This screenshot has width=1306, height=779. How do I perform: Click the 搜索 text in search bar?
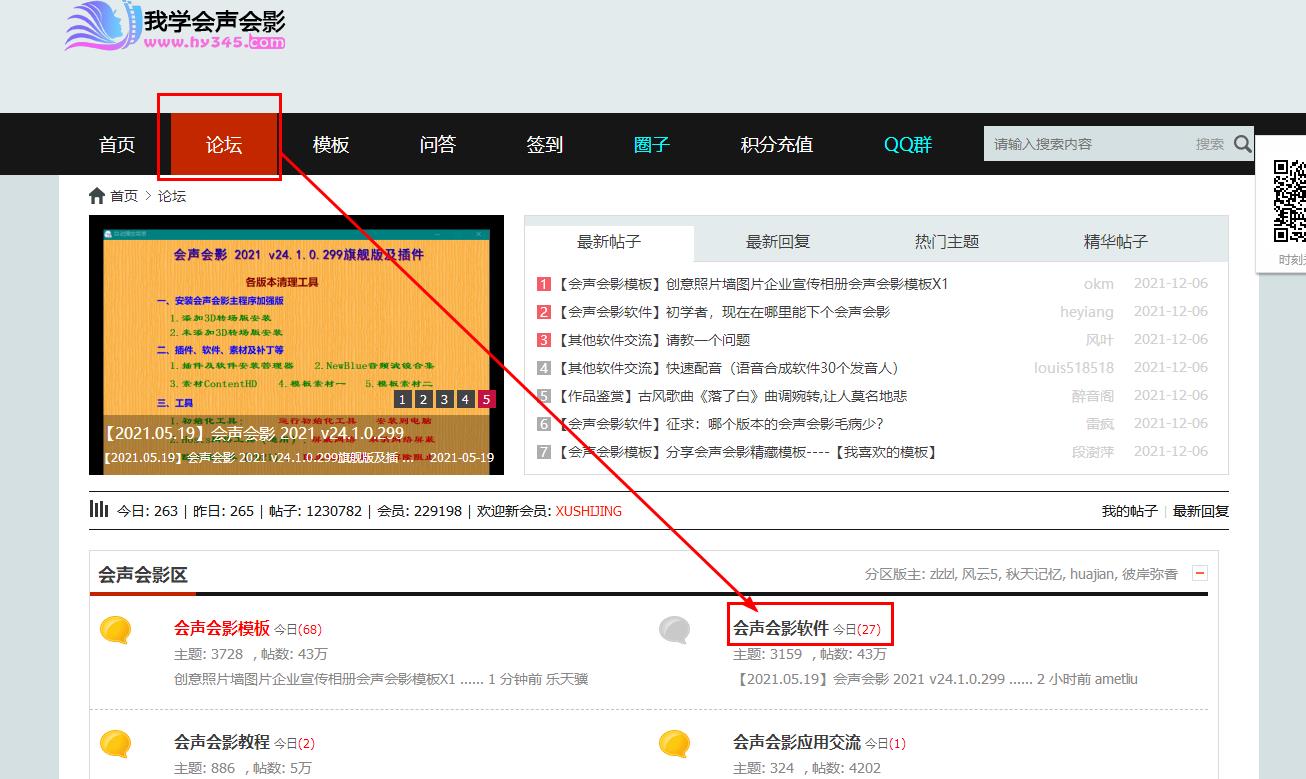(1210, 144)
